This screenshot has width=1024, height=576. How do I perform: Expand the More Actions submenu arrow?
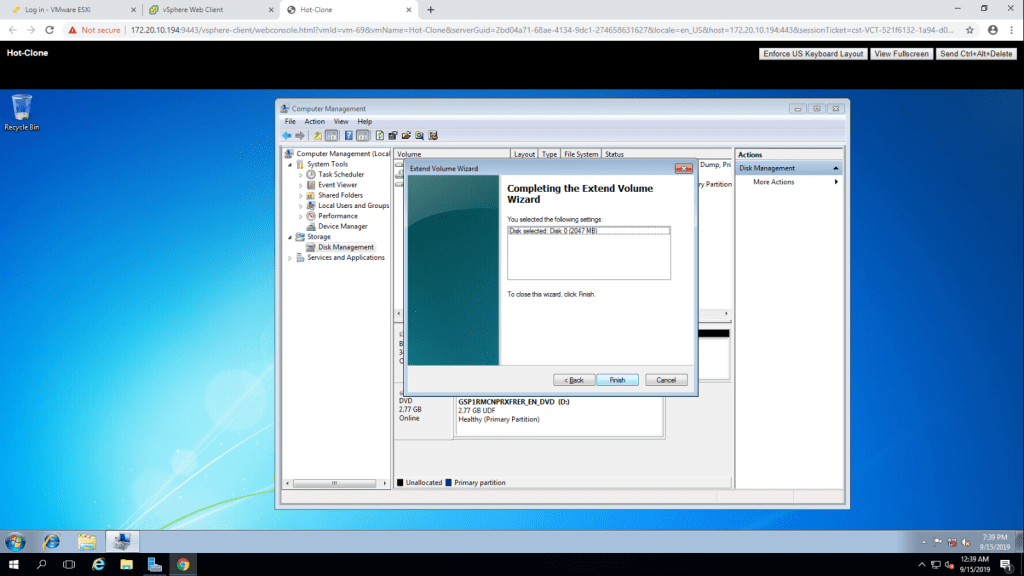836,182
